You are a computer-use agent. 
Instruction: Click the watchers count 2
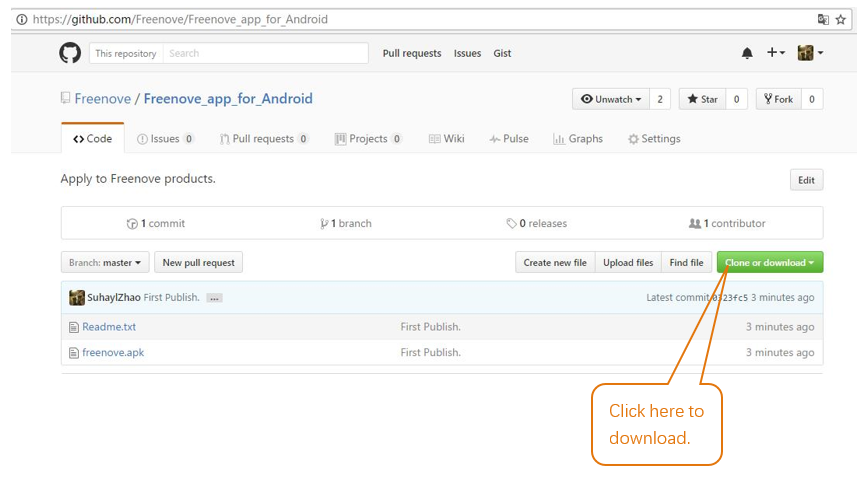tap(660, 99)
